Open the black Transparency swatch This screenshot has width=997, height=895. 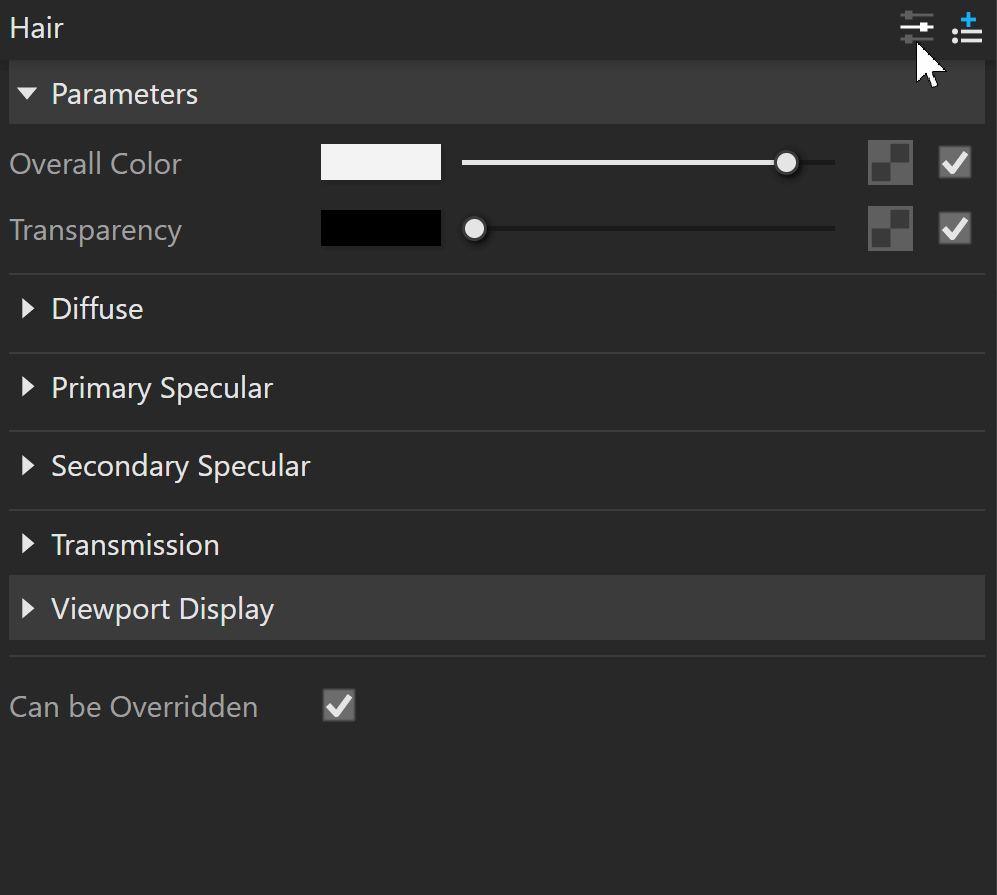tap(380, 228)
